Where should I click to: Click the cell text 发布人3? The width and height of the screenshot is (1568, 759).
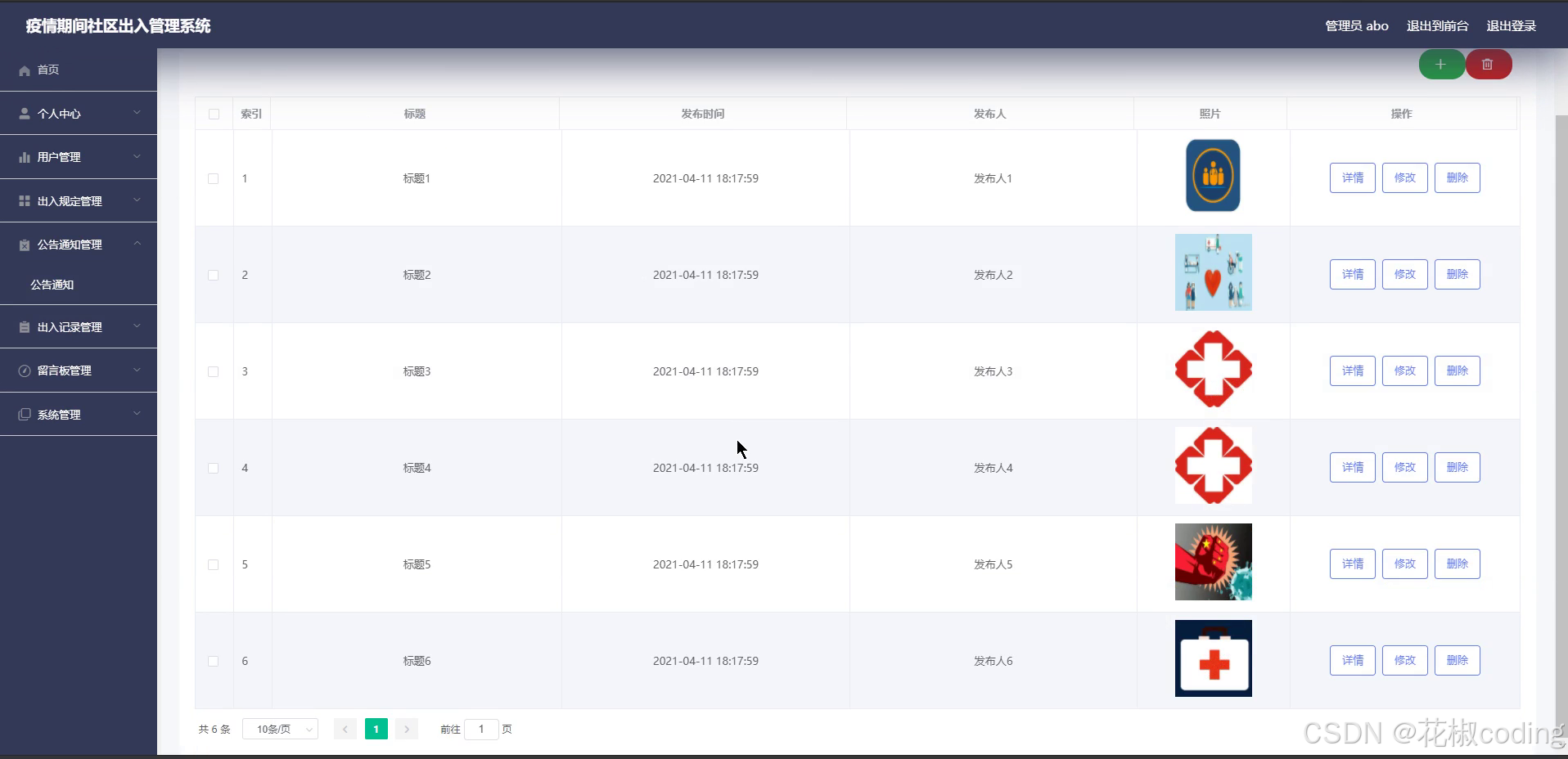coord(993,371)
